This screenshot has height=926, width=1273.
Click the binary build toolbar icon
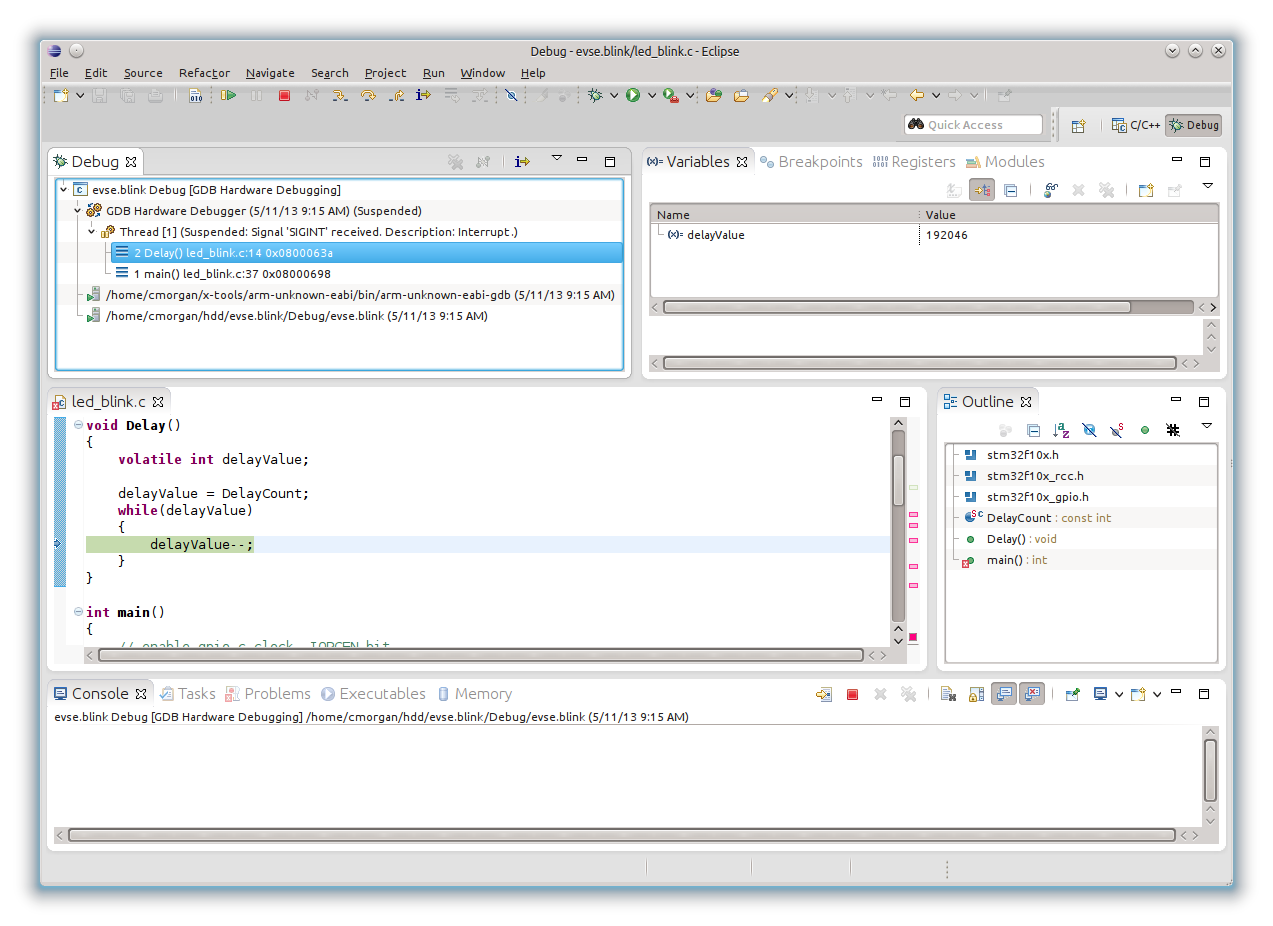pyautogui.click(x=195, y=95)
